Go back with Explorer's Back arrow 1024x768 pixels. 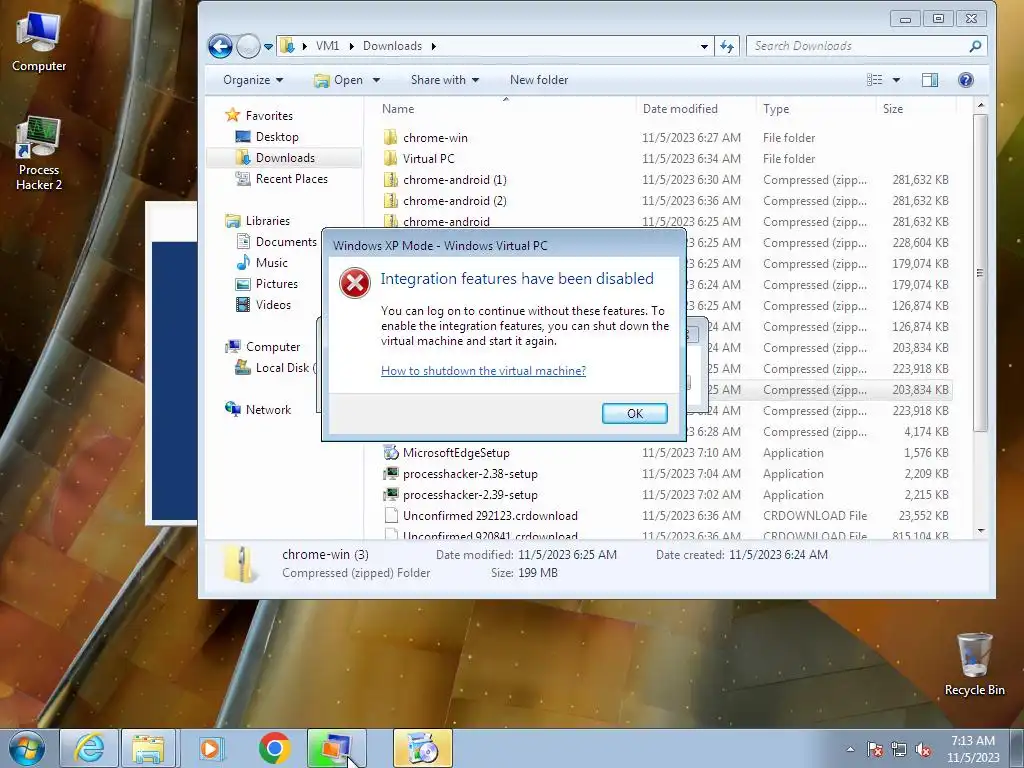220,46
